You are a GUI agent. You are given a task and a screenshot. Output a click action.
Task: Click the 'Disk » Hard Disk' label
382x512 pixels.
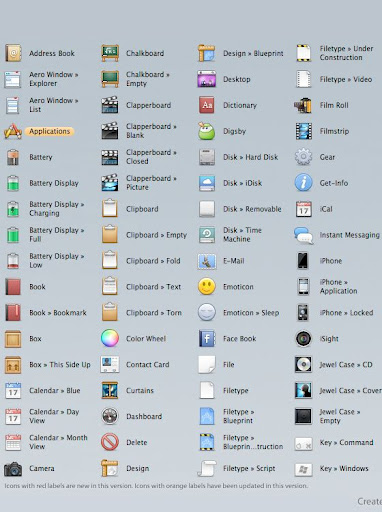pyautogui.click(x=250, y=157)
